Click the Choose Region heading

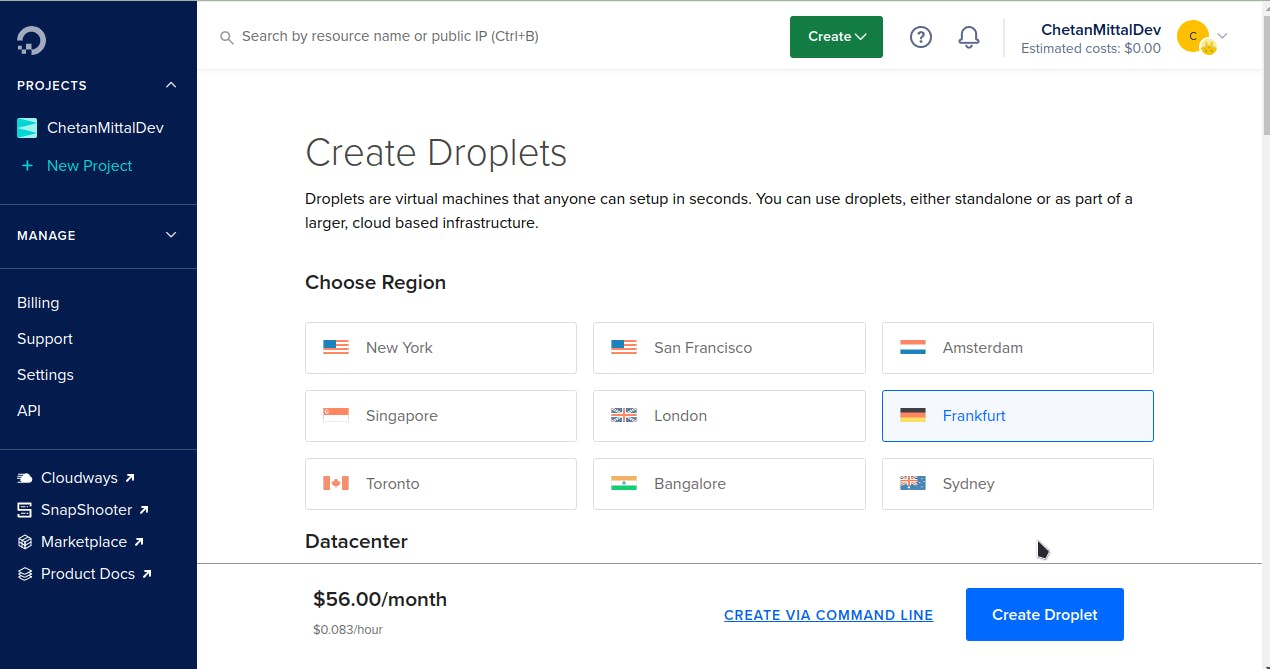pos(375,283)
